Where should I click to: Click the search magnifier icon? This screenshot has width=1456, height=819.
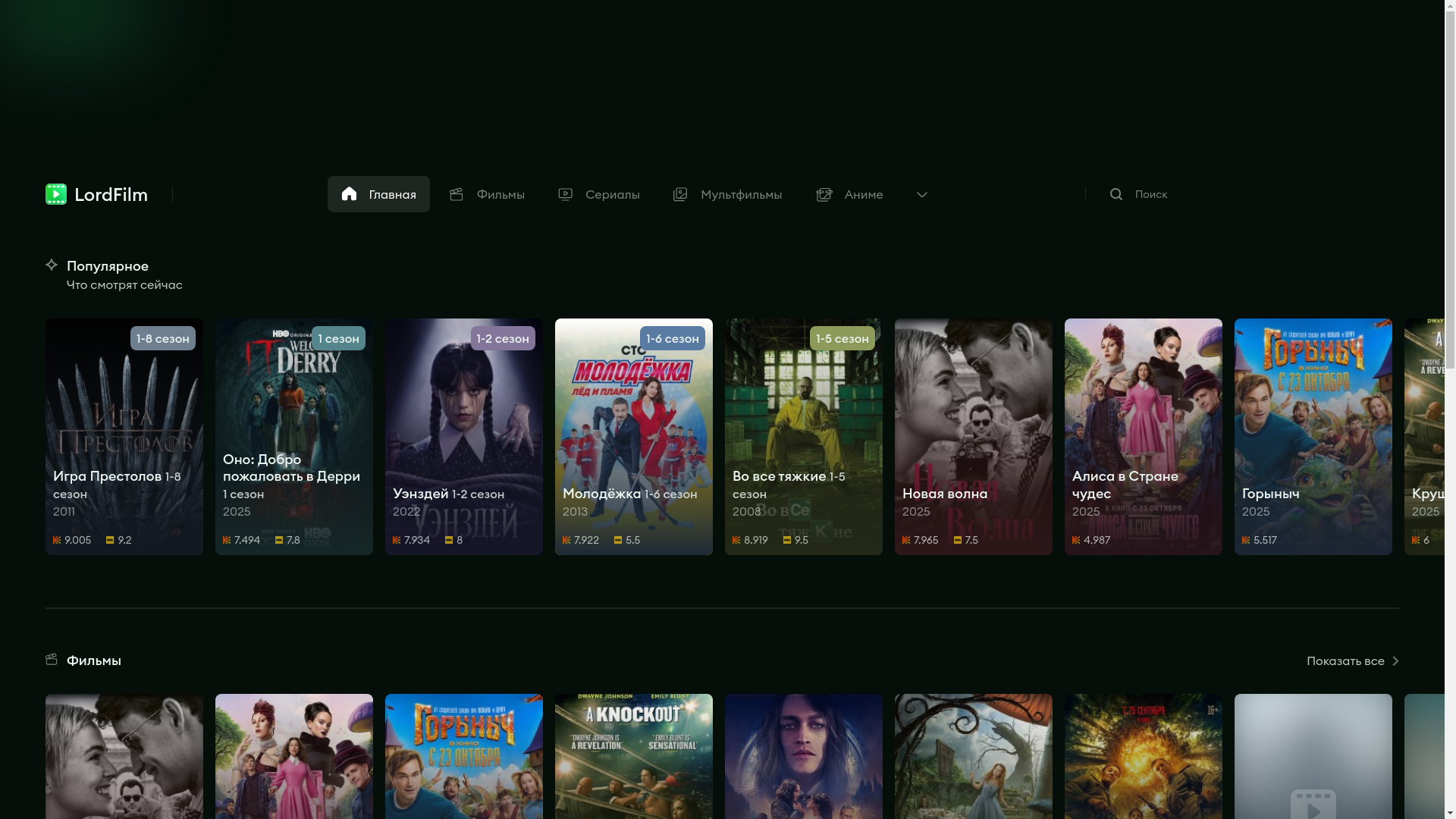click(1116, 194)
